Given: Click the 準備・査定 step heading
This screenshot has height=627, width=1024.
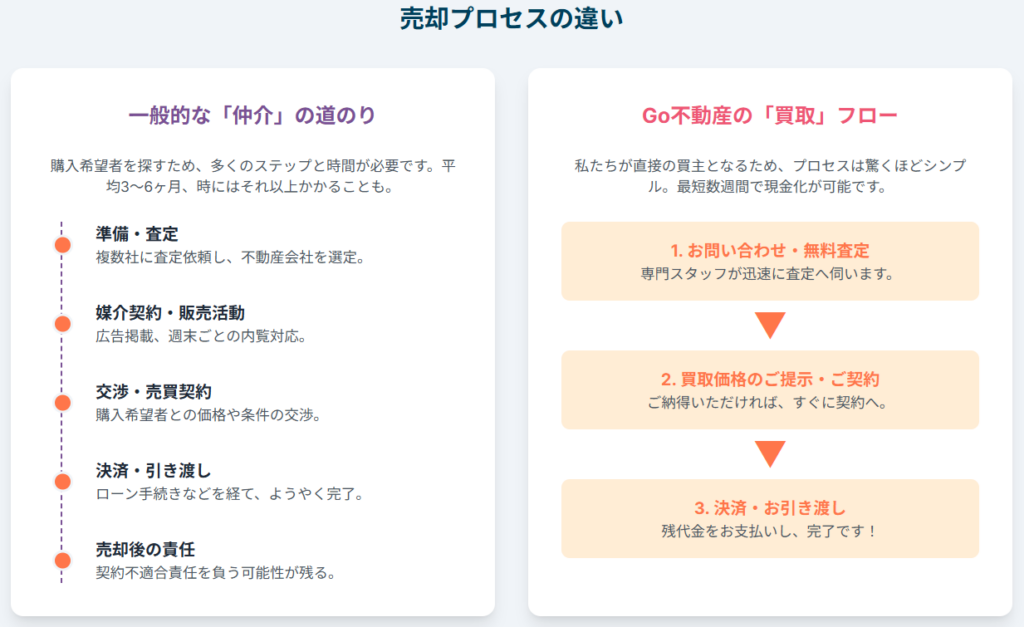Looking at the screenshot, I should 137,234.
